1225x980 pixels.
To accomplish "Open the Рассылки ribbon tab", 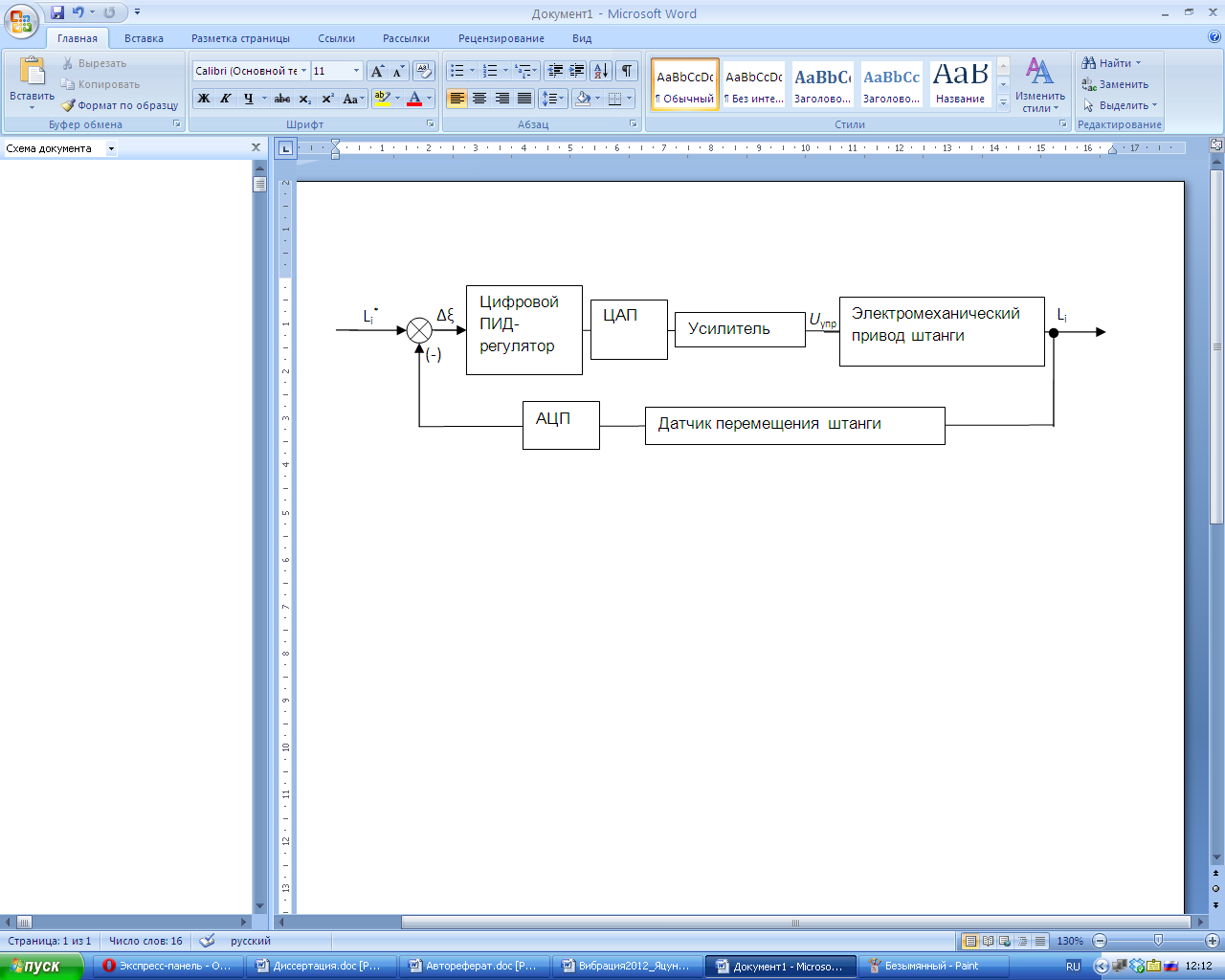I will pyautogui.click(x=406, y=38).
